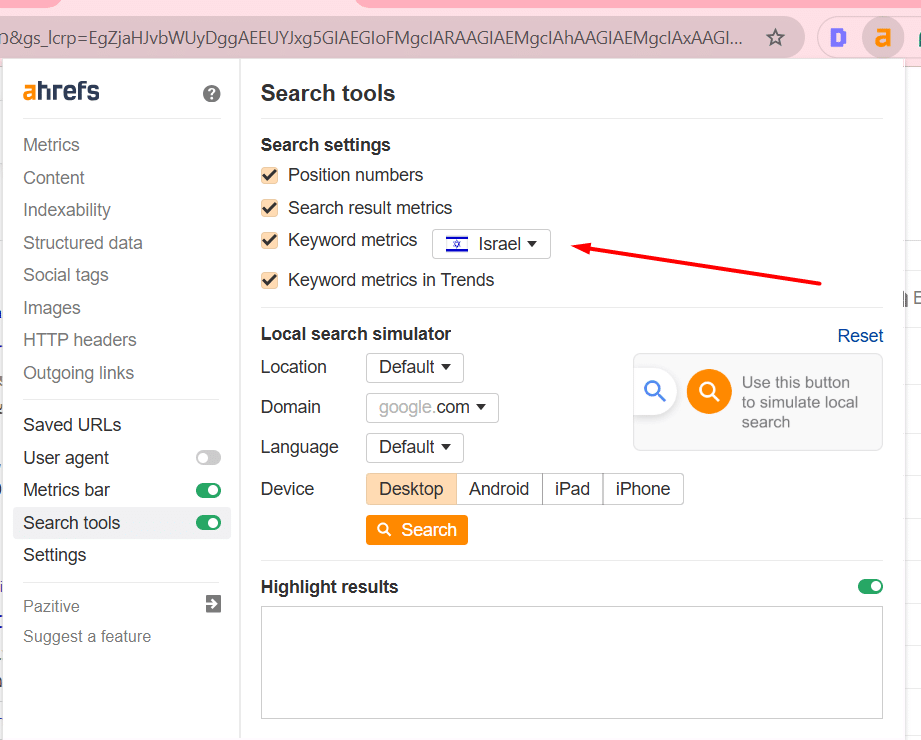921x740 pixels.
Task: Bookmark page with the star icon
Action: [x=775, y=38]
